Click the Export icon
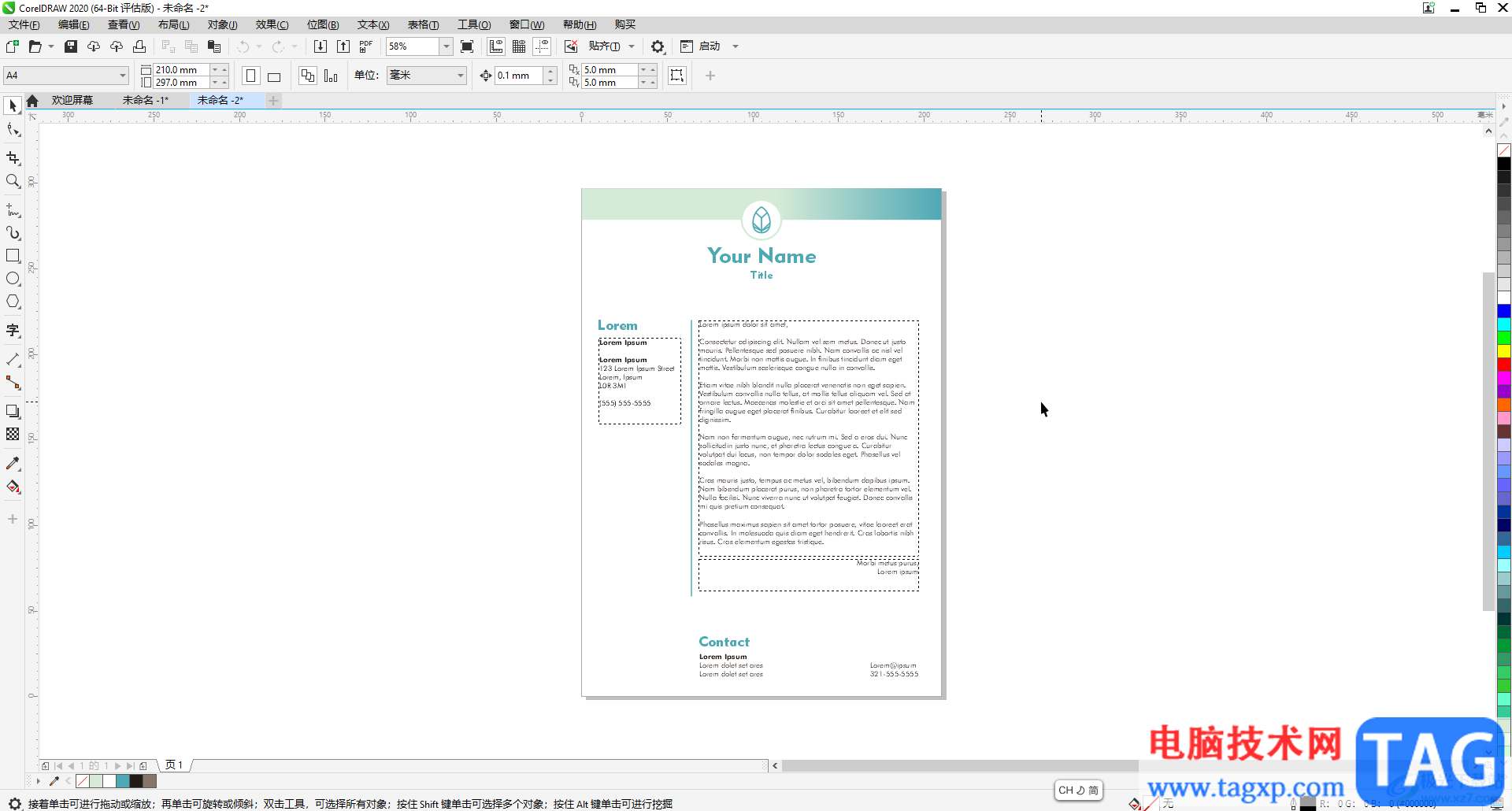 coord(343,46)
